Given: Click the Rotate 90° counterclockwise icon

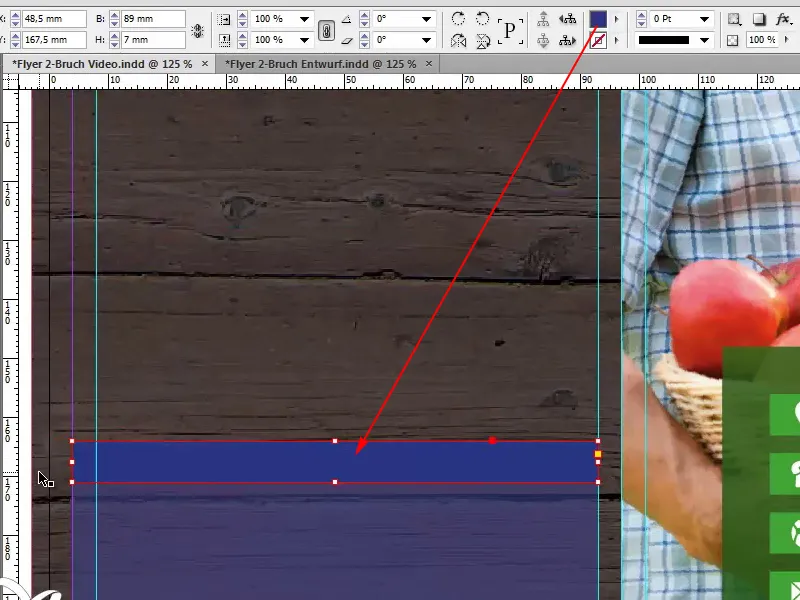Looking at the screenshot, I should pyautogui.click(x=483, y=19).
